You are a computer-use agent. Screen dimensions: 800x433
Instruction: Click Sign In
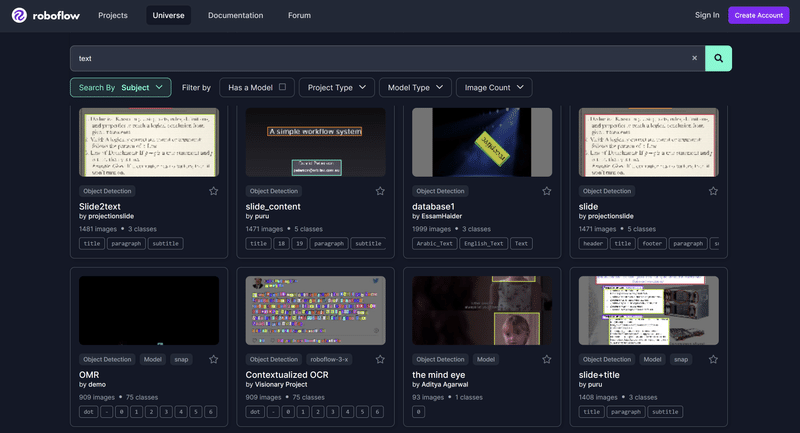[x=707, y=15]
